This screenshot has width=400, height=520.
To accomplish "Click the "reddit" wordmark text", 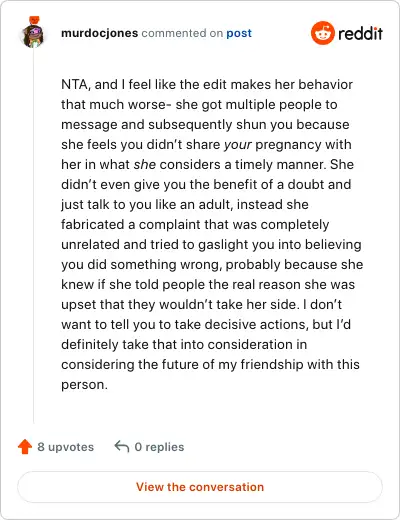I will [x=360, y=33].
